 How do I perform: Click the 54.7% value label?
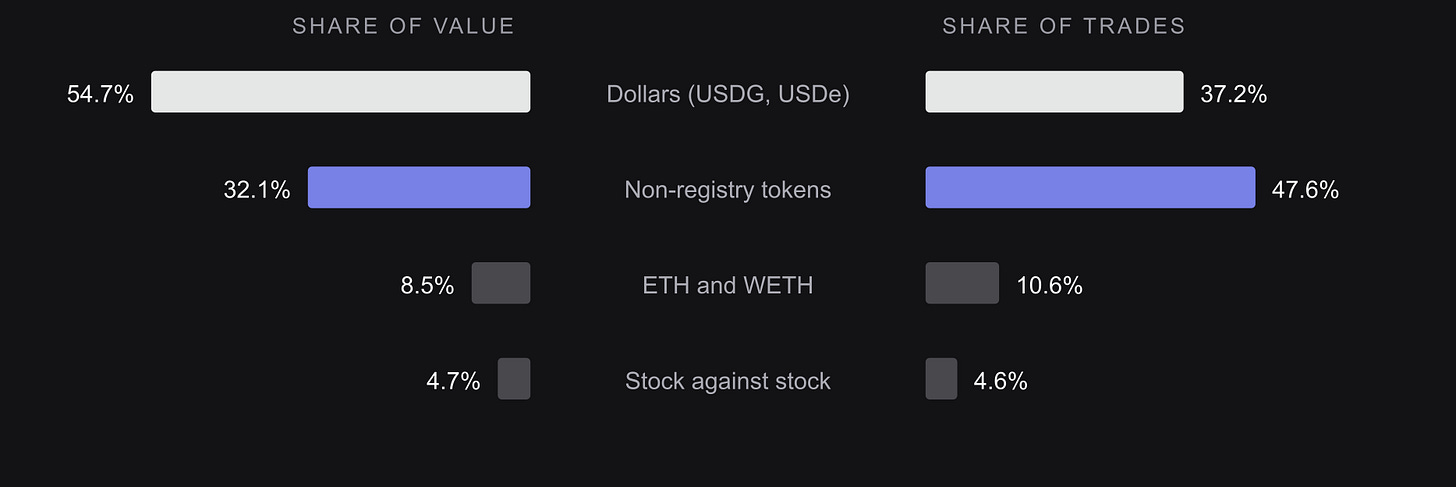coord(100,95)
